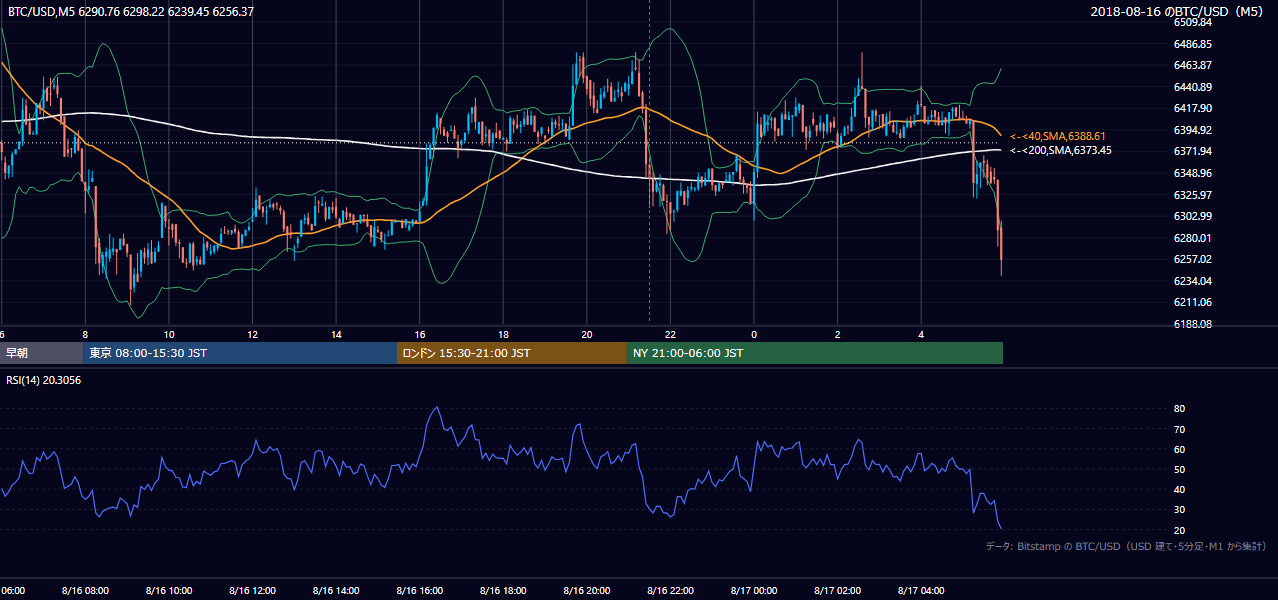Click the 東京 08:00-15:30 JST session bar
The width and height of the screenshot is (1278, 600).
(x=240, y=353)
